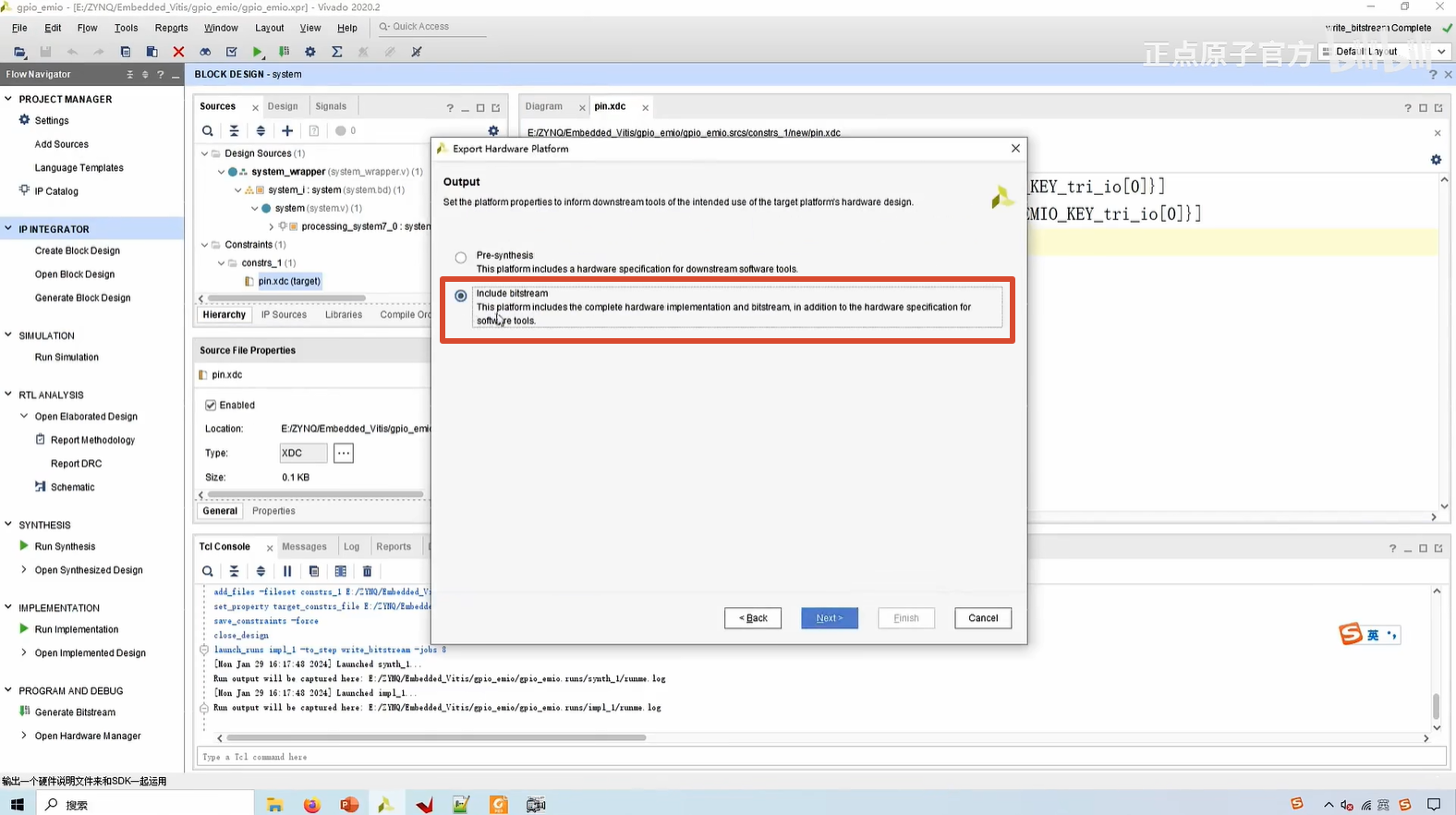Expand Open Synthesized Design item
The height and width of the screenshot is (815, 1456).
[x=24, y=569]
